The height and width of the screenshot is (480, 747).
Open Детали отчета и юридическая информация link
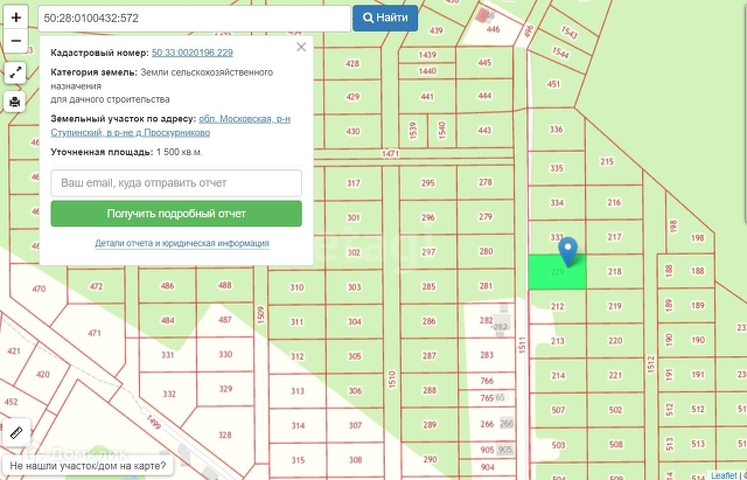[182, 243]
